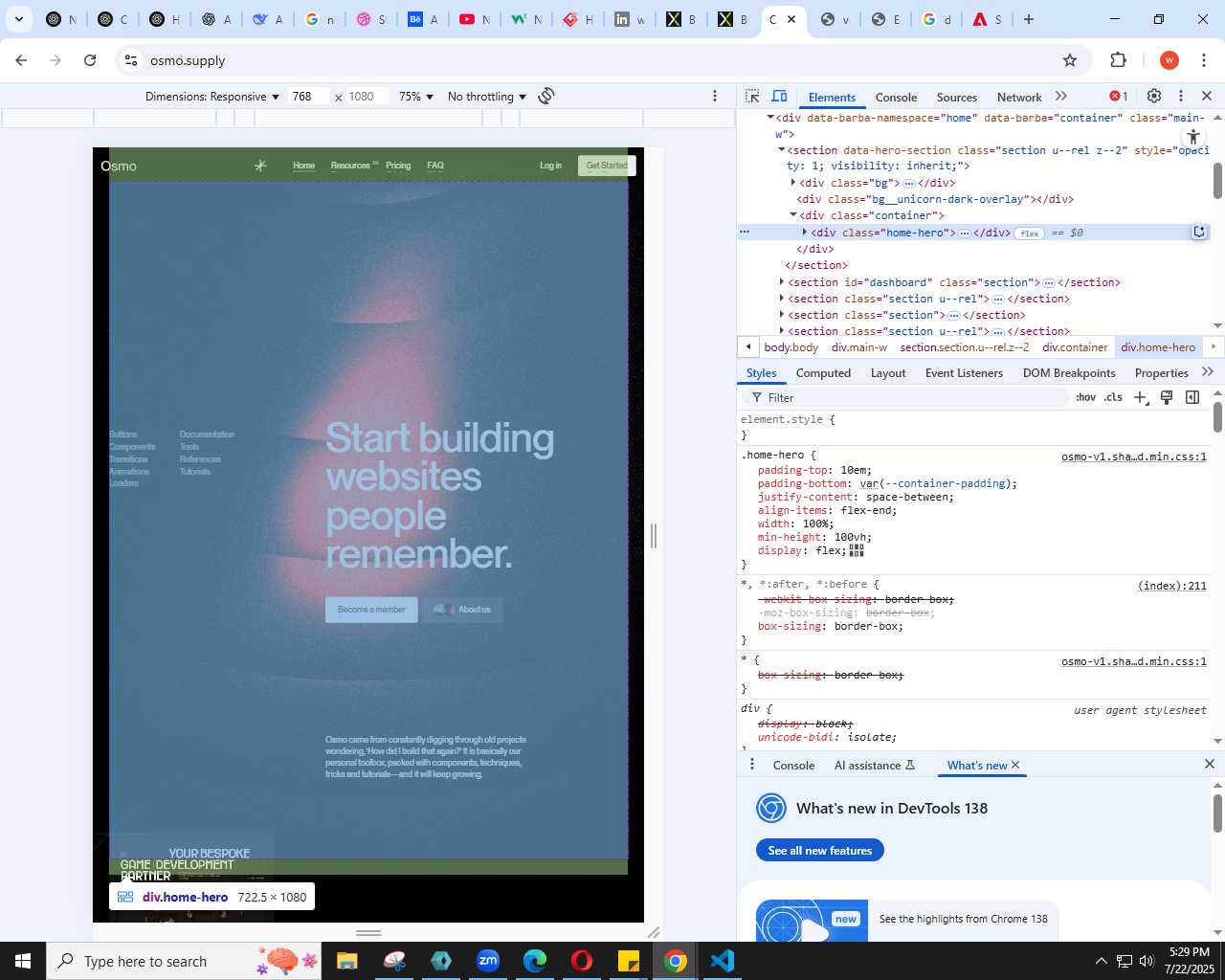Click Become a member button
The width and height of the screenshot is (1225, 980).
click(x=371, y=610)
